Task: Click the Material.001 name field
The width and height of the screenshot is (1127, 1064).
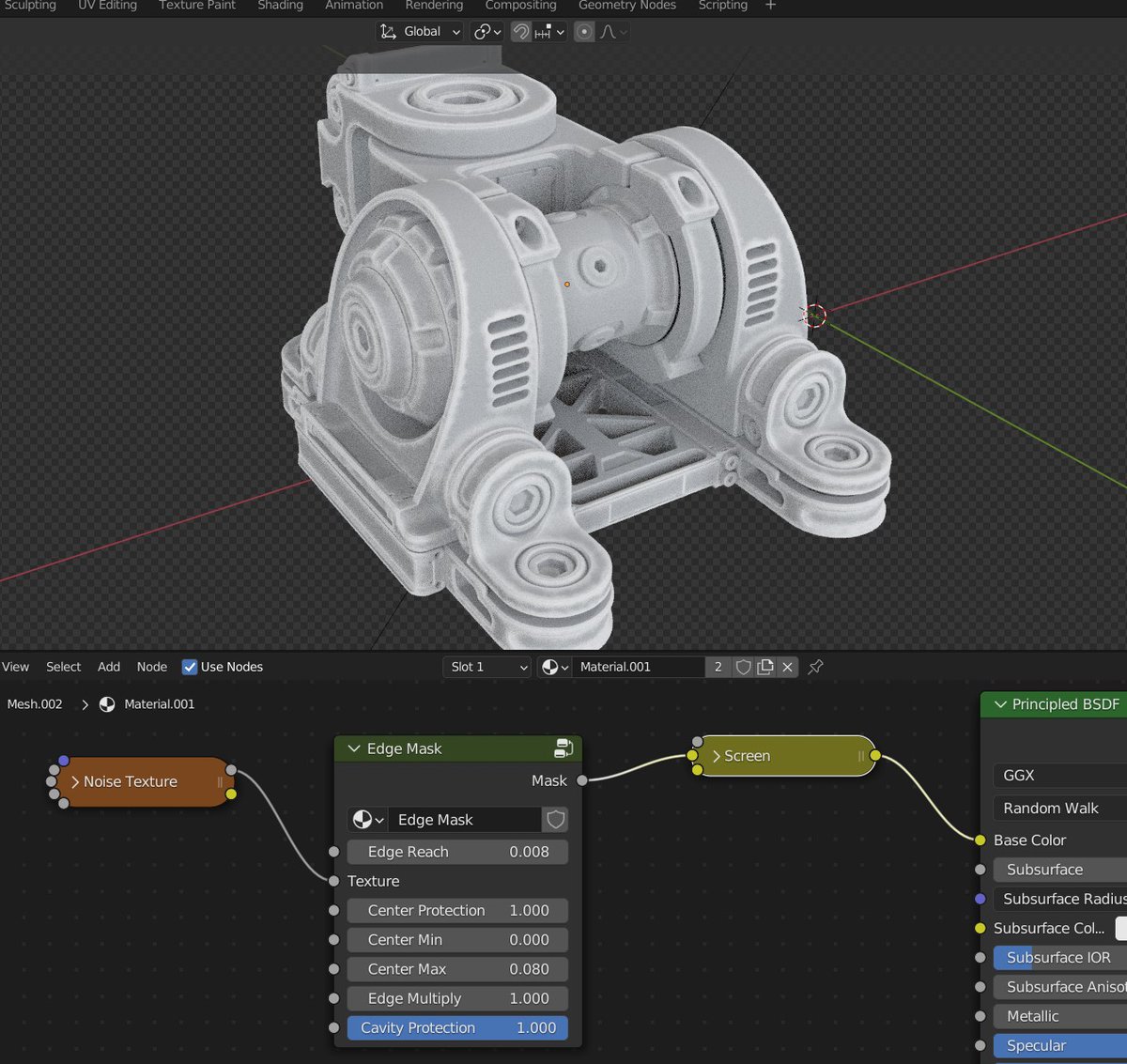Action: pyautogui.click(x=639, y=667)
